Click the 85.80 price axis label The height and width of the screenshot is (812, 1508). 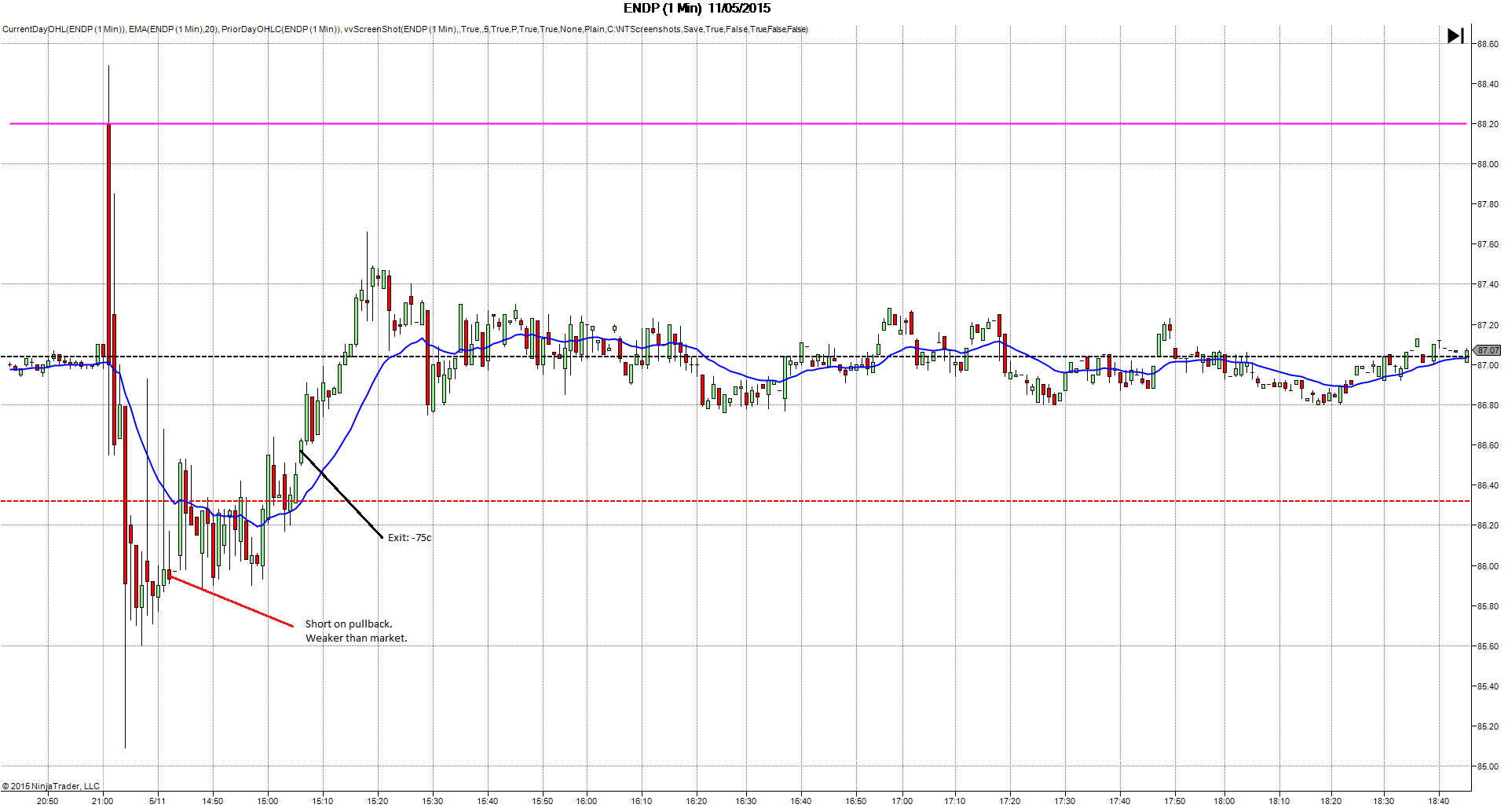[x=1488, y=606]
